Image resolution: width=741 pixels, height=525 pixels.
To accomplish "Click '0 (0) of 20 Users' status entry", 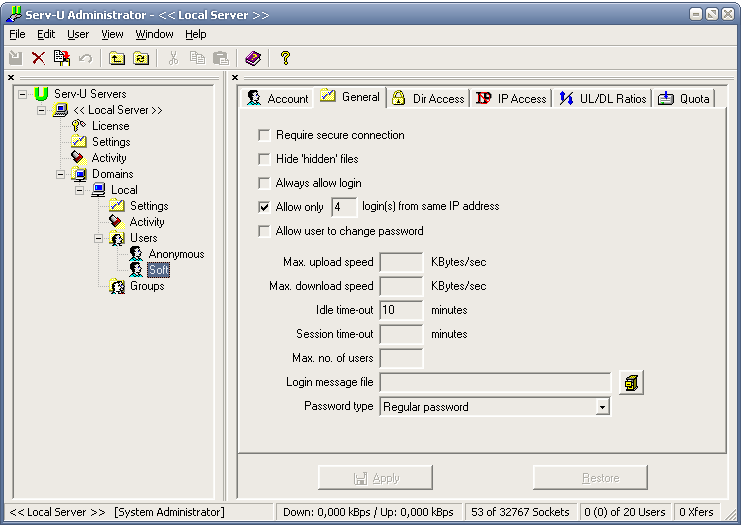I will coord(625,512).
